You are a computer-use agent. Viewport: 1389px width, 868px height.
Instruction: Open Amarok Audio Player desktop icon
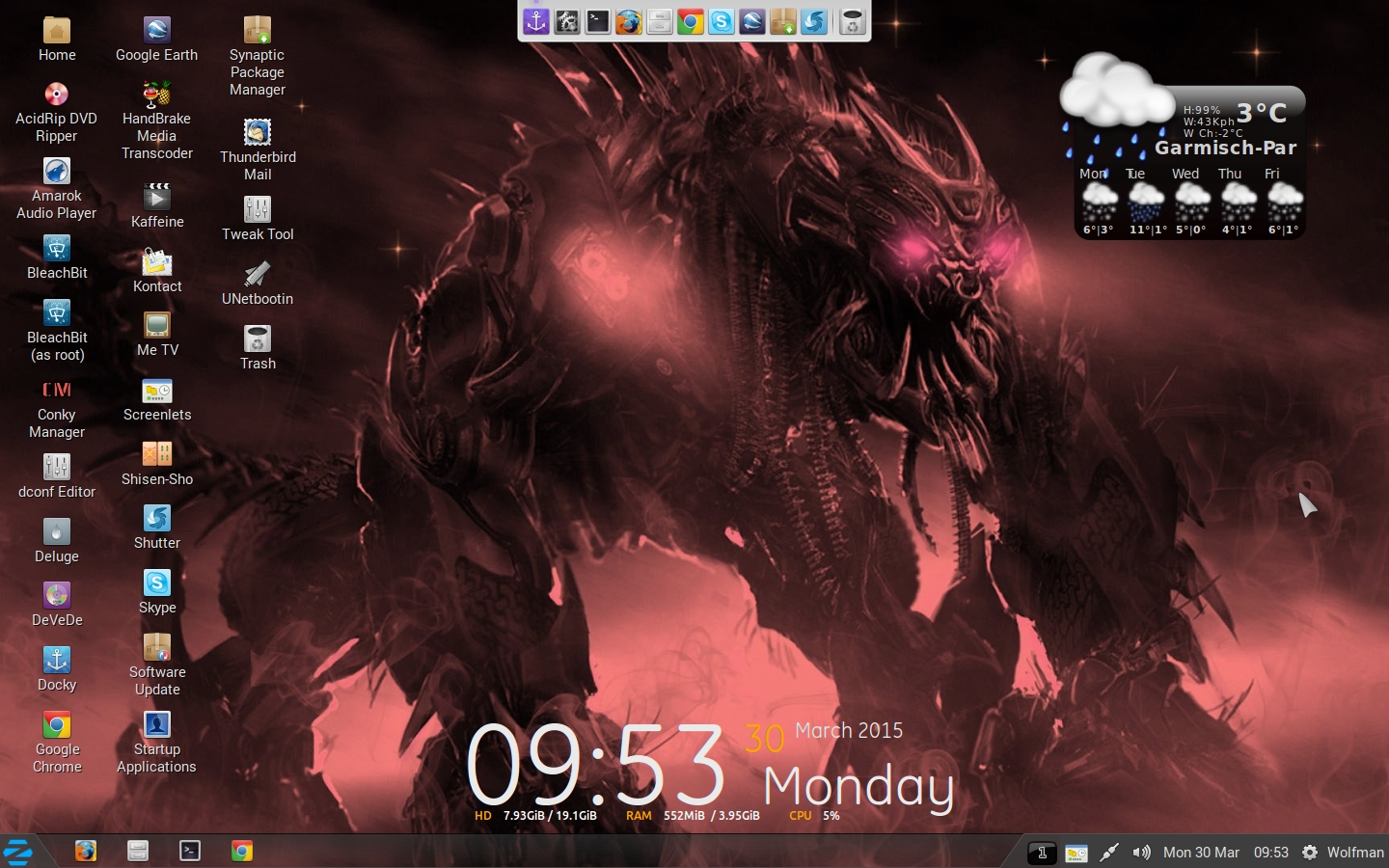(x=57, y=188)
